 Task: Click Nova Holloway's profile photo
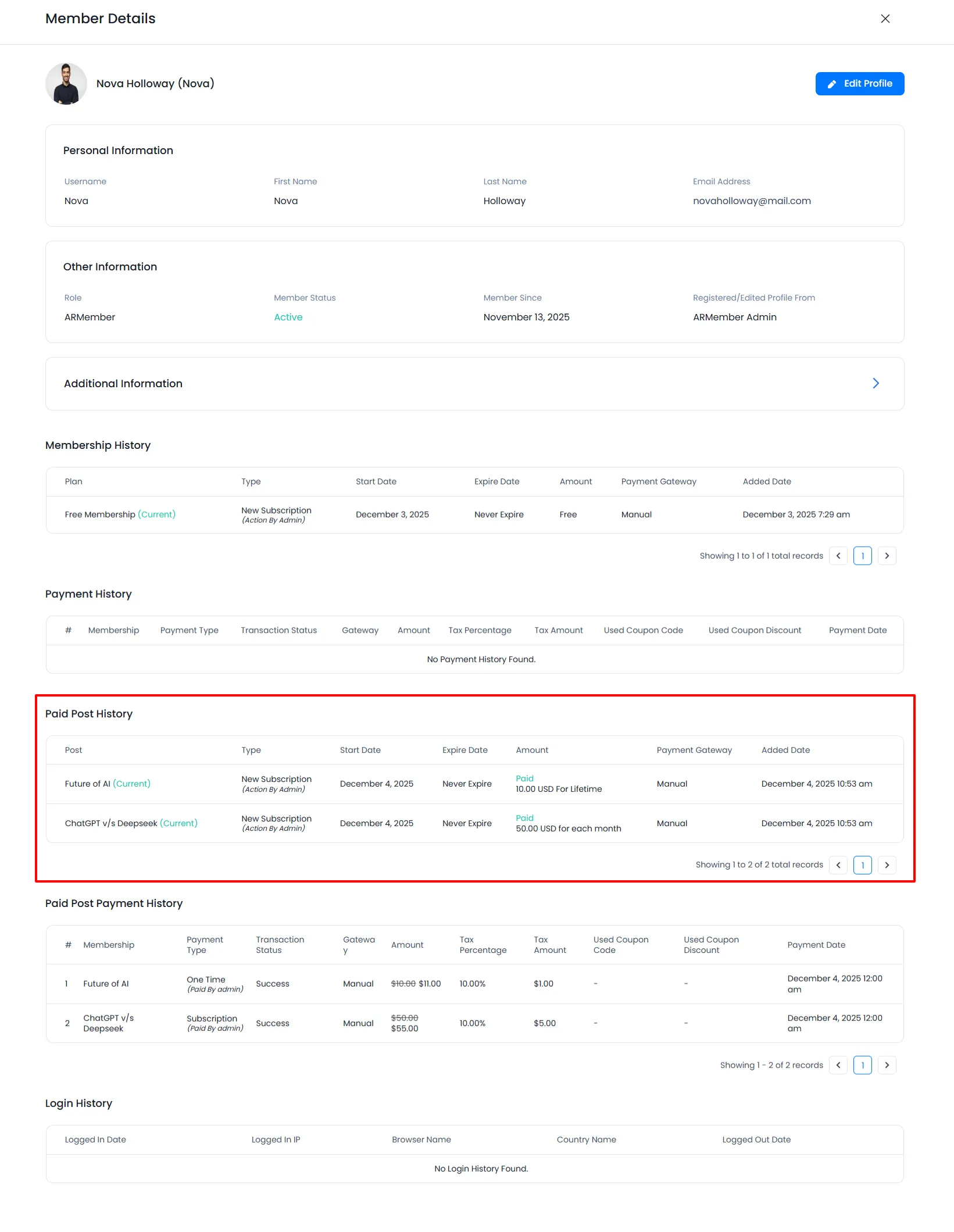pos(66,83)
